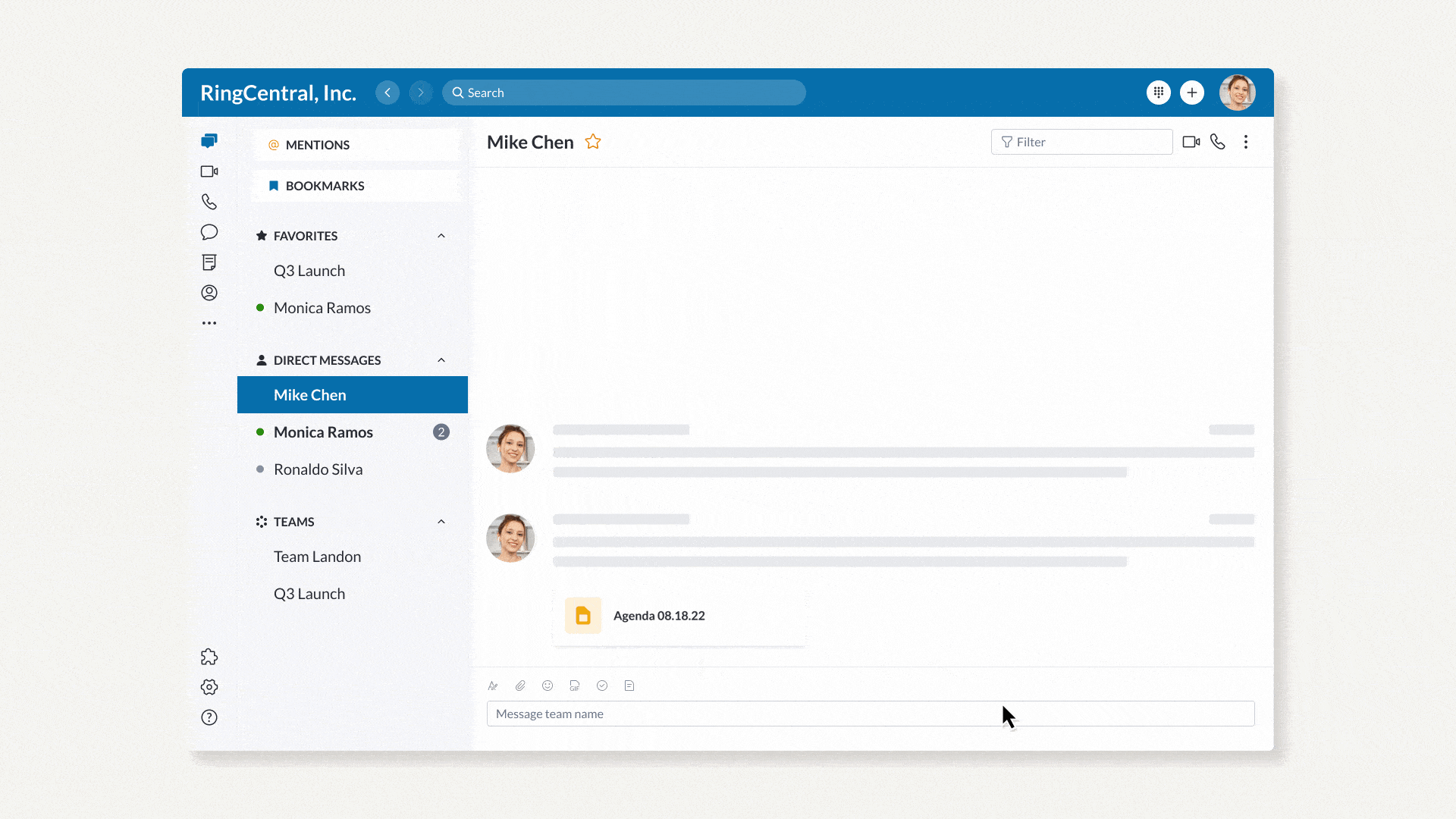
Task: Open the GIF picker icon
Action: (575, 686)
